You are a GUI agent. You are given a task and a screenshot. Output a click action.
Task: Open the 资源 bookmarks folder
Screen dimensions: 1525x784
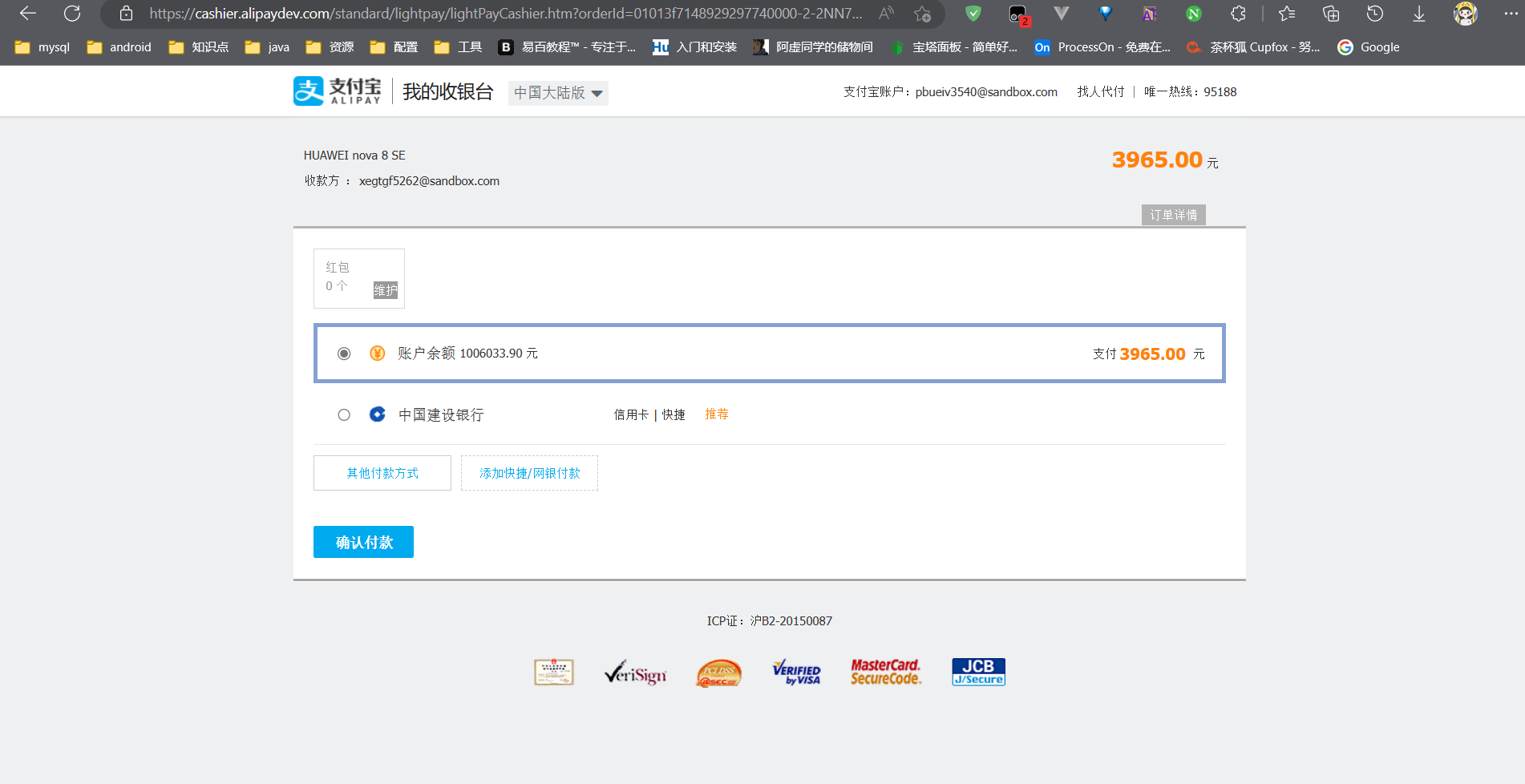pyautogui.click(x=330, y=47)
